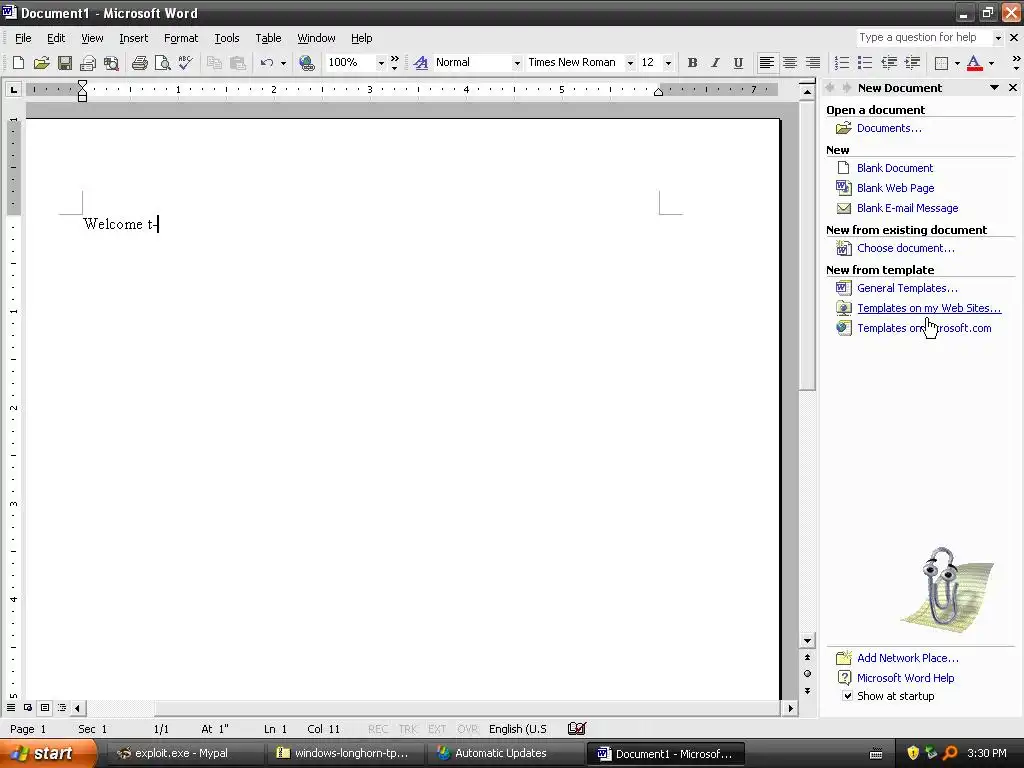Click the Open folder toolbar icon
The width and height of the screenshot is (1024, 768).
click(x=41, y=63)
